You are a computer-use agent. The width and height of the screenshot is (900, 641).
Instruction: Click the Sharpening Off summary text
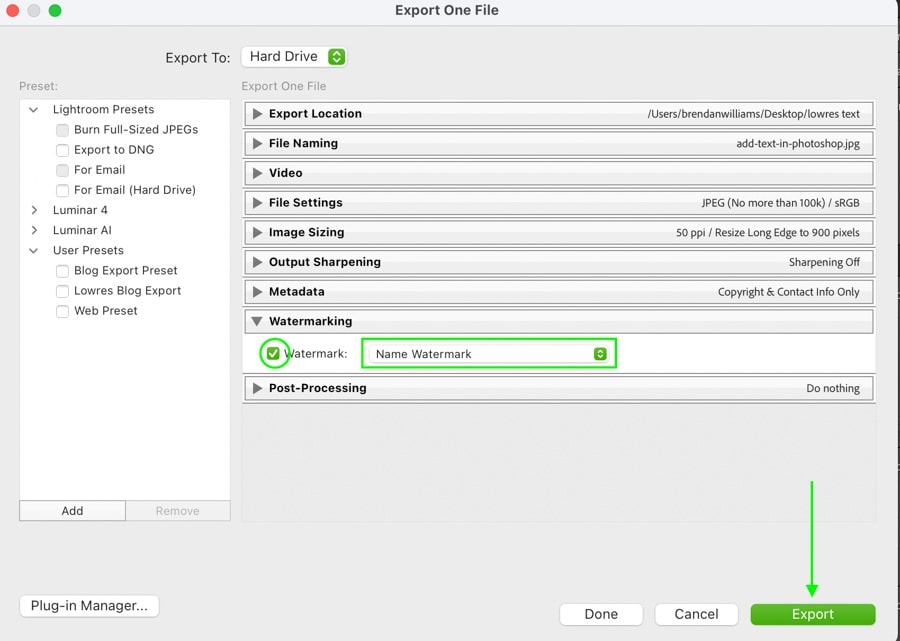824,262
